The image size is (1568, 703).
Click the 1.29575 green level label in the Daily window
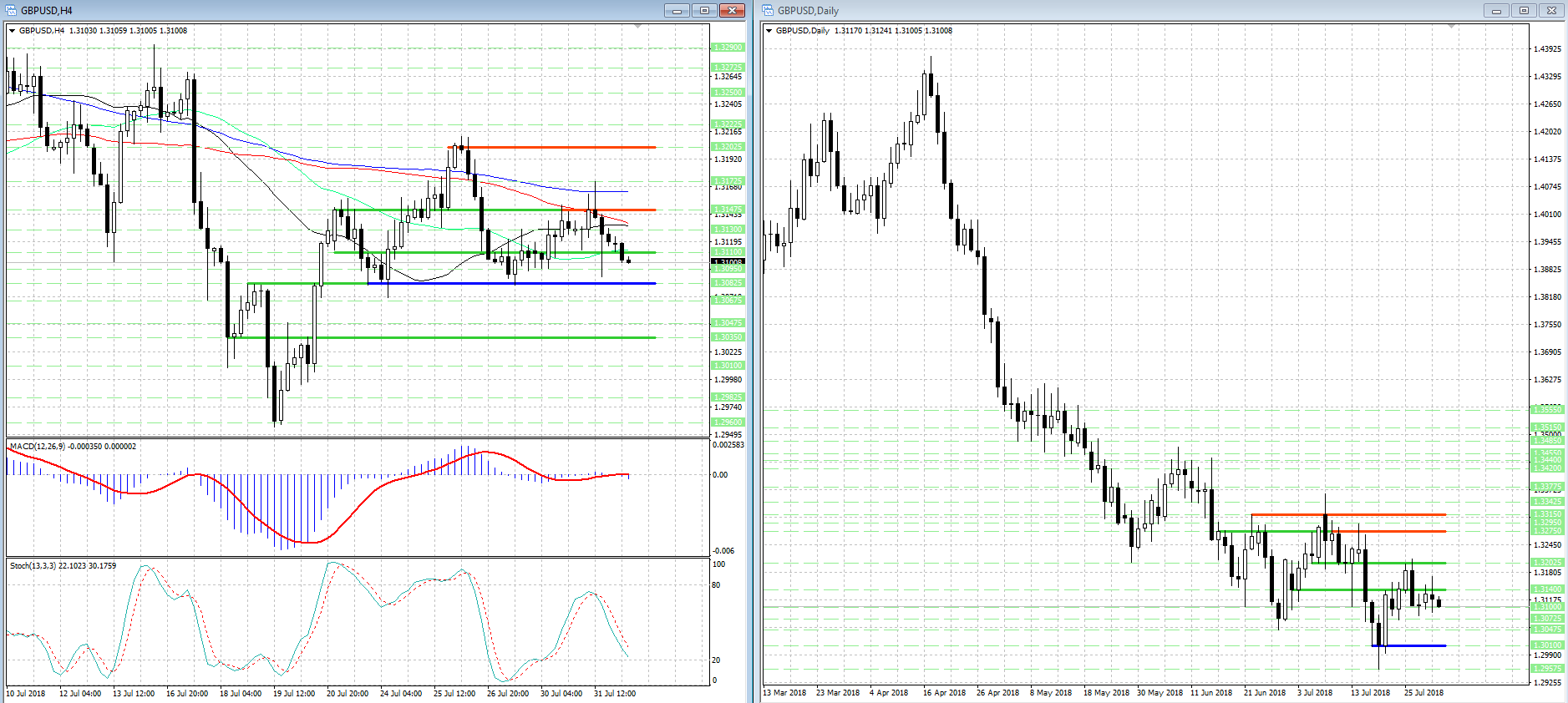click(x=1547, y=669)
